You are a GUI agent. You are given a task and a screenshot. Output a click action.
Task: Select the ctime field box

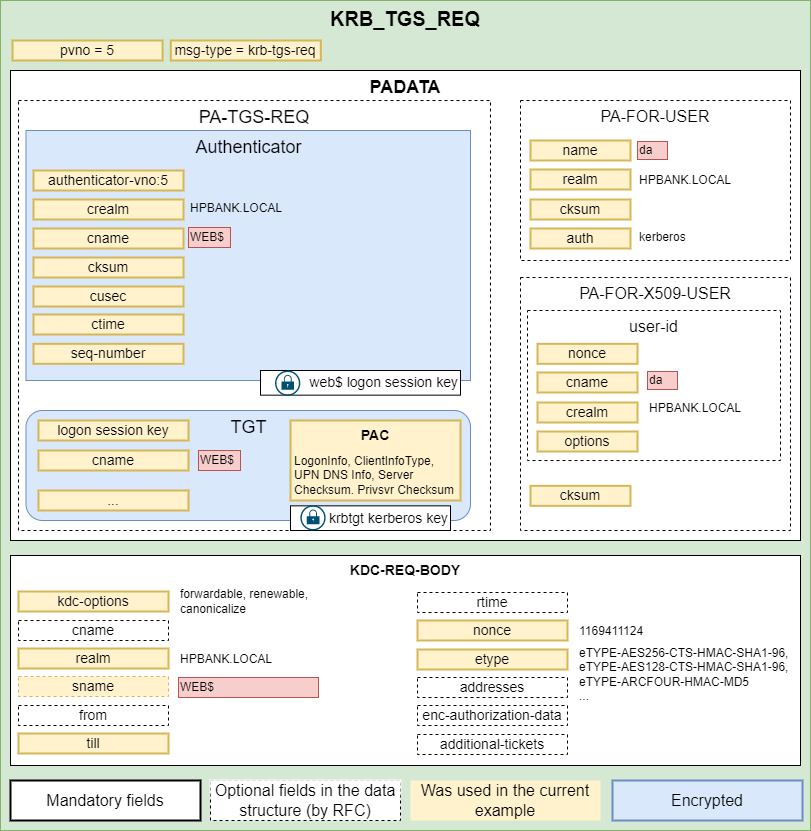[108, 324]
